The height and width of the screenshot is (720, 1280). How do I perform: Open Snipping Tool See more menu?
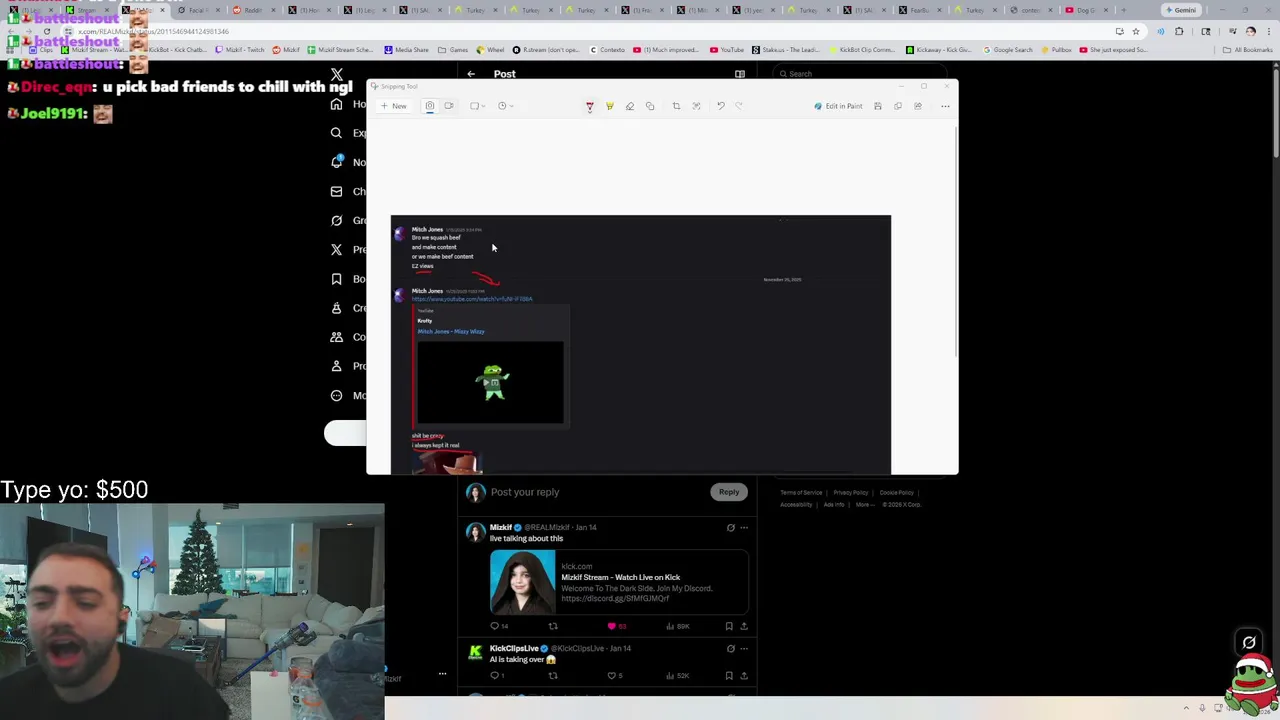[945, 106]
